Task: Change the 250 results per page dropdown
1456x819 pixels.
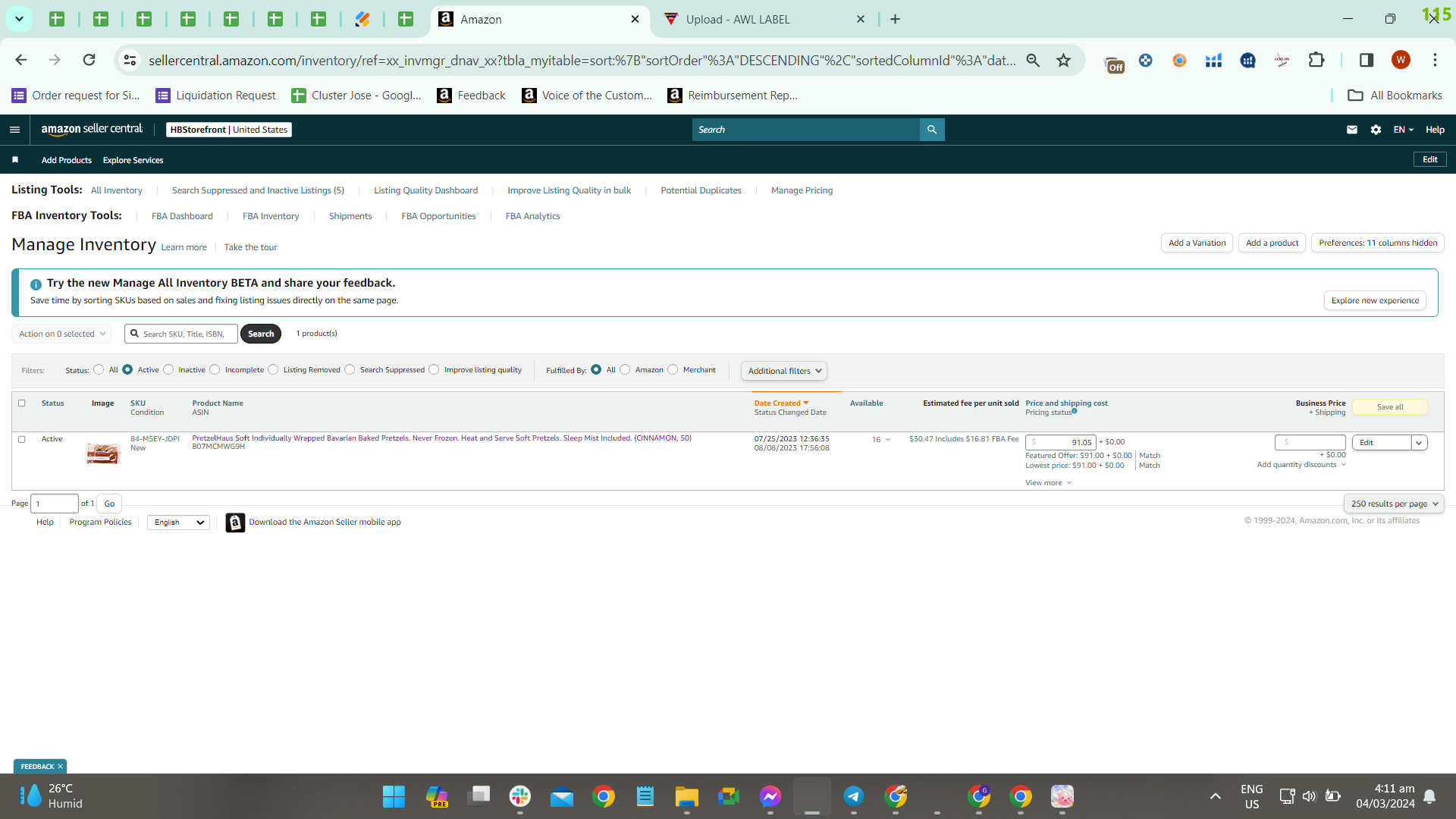Action: (1394, 504)
